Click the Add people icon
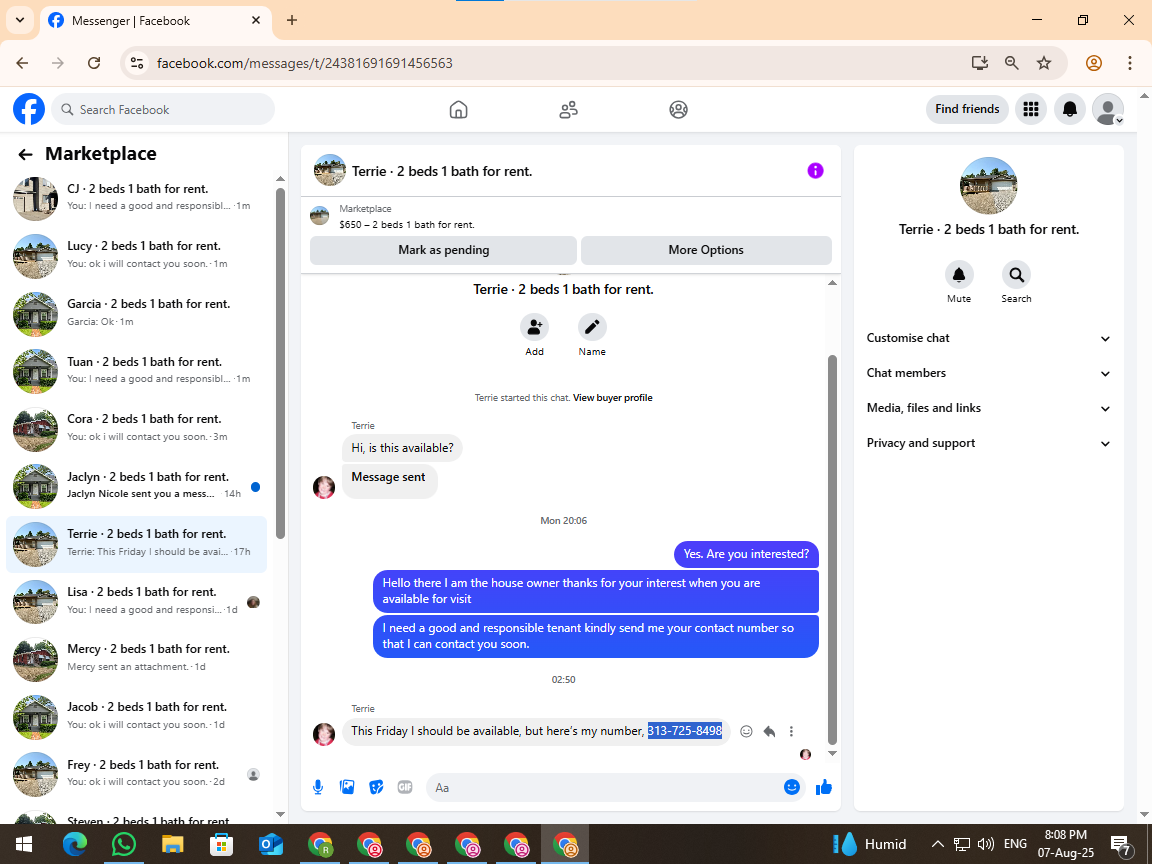The width and height of the screenshot is (1152, 864). [x=534, y=327]
